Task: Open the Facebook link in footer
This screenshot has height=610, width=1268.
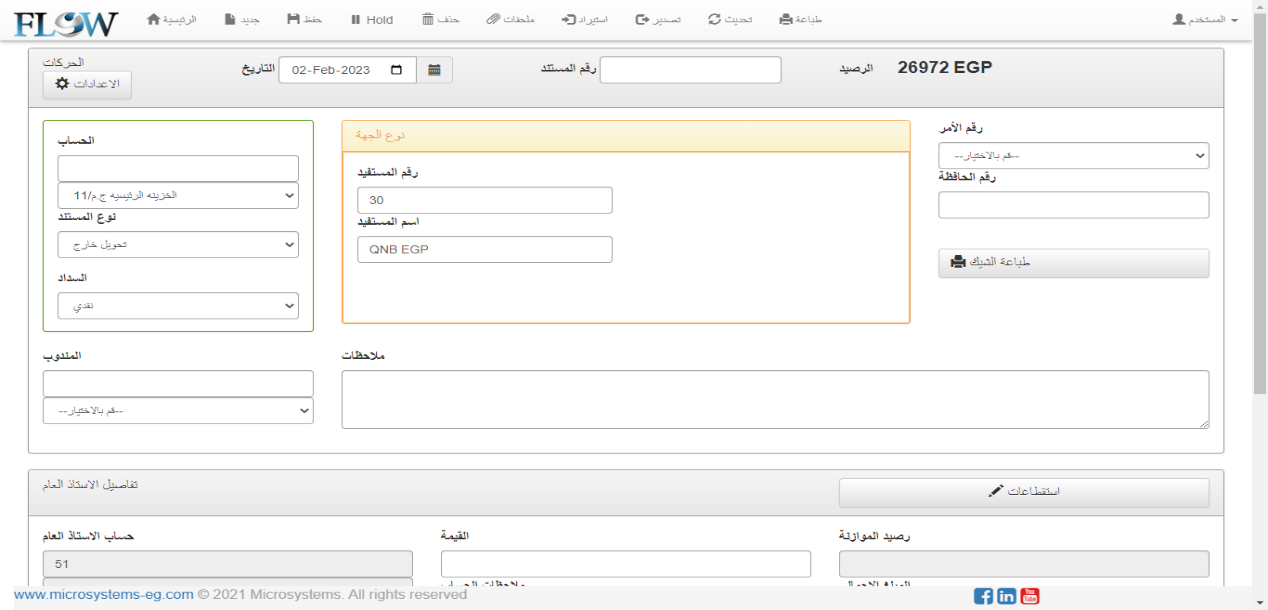Action: click(x=983, y=596)
